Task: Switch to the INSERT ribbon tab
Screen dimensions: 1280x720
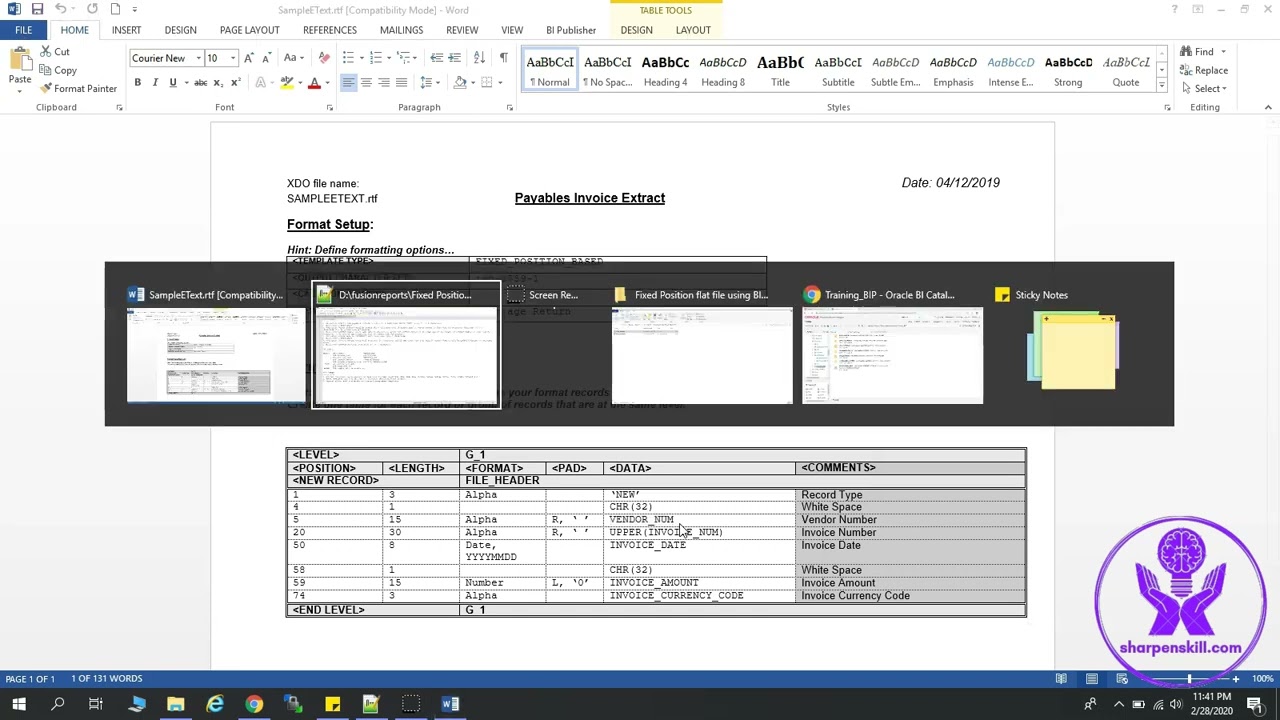Action: point(126,30)
